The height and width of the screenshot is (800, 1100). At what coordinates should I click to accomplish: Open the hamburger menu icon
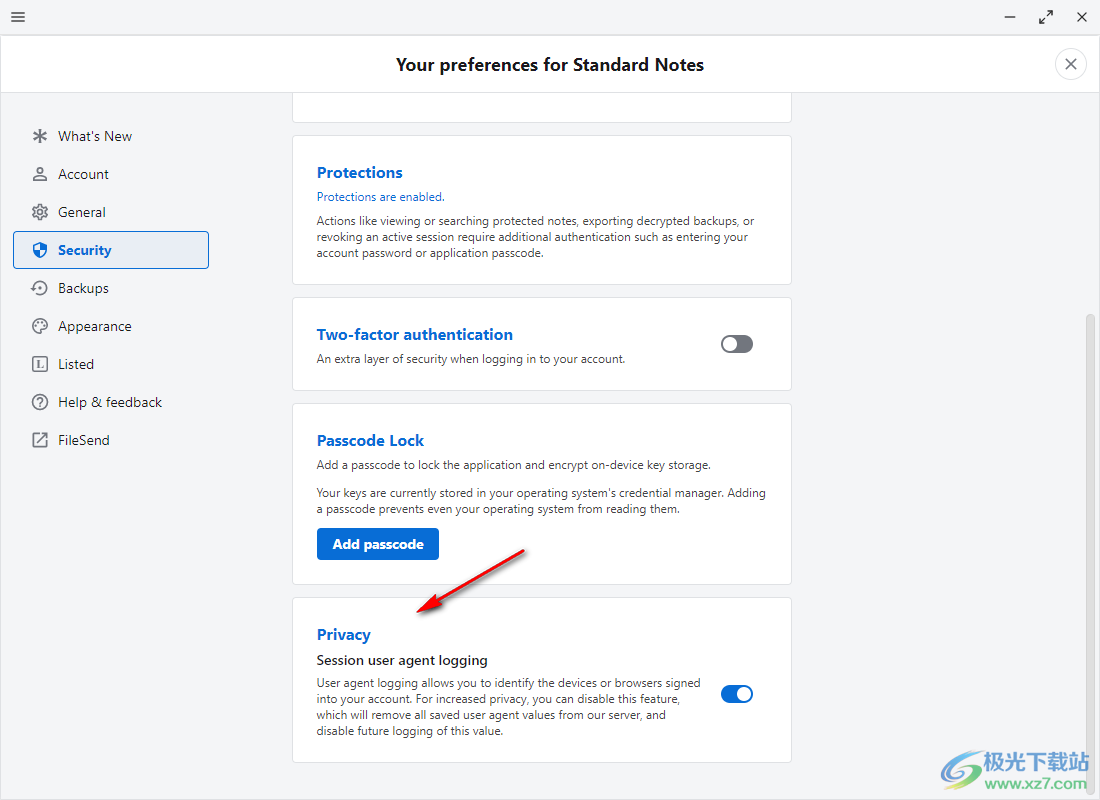pyautogui.click(x=18, y=17)
